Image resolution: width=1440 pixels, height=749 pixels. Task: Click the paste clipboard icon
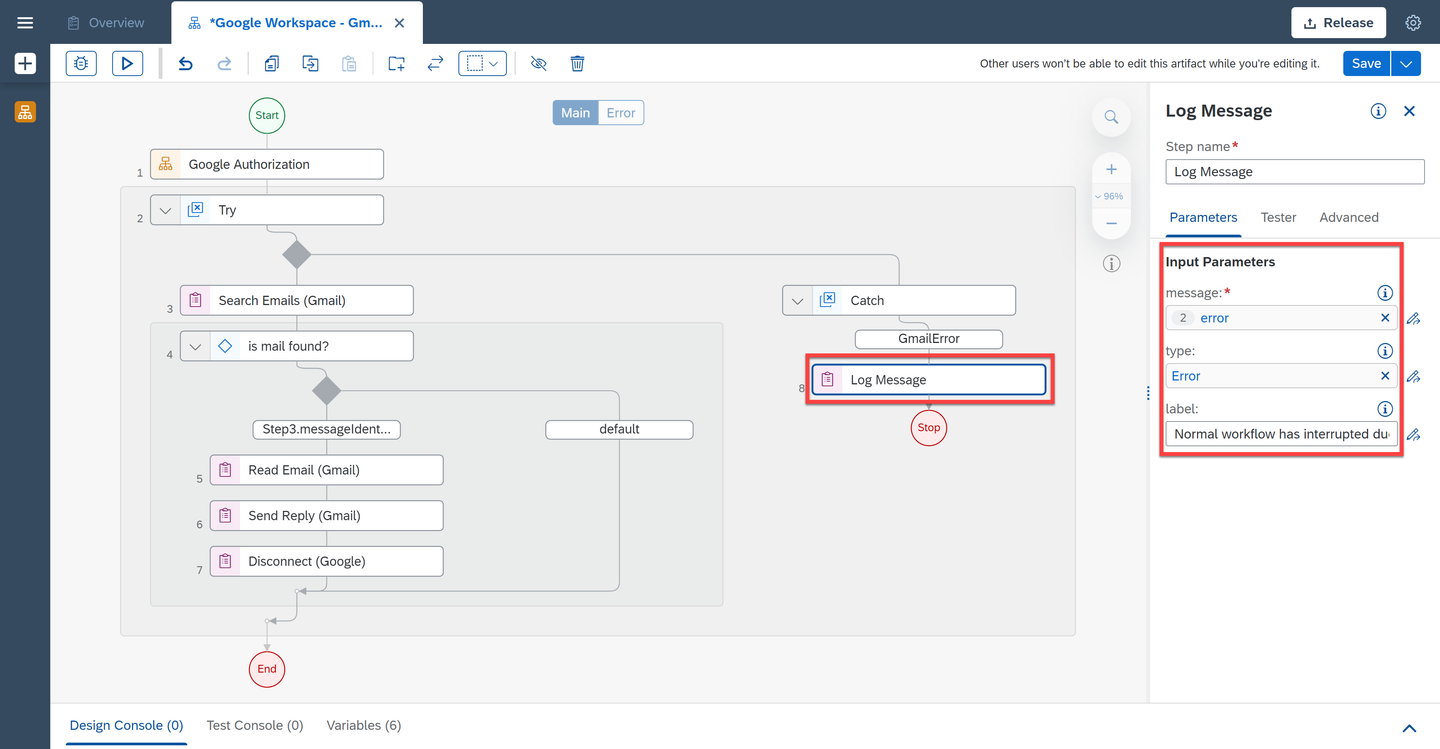pos(349,63)
